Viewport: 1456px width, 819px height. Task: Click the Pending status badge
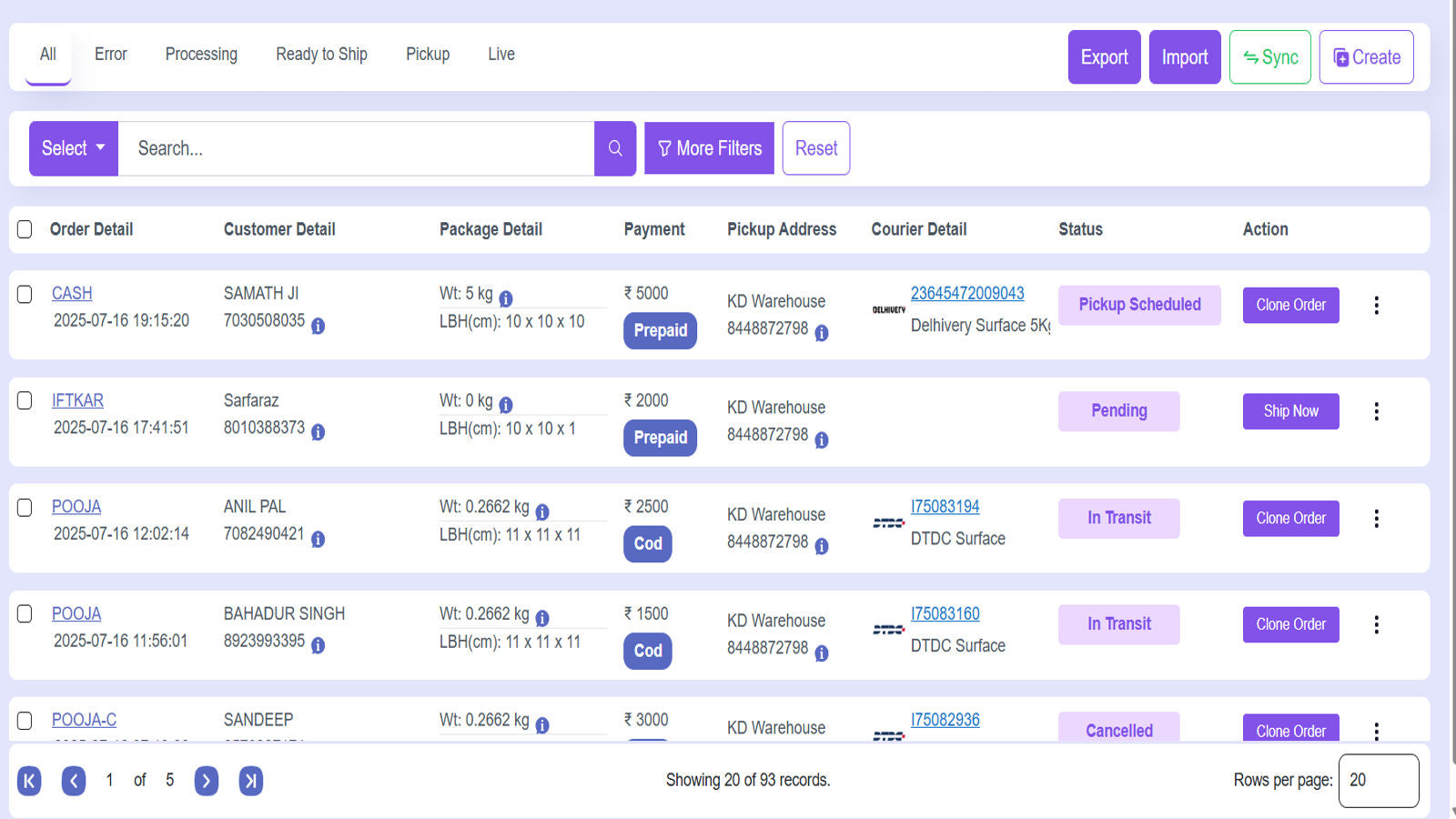click(1118, 411)
